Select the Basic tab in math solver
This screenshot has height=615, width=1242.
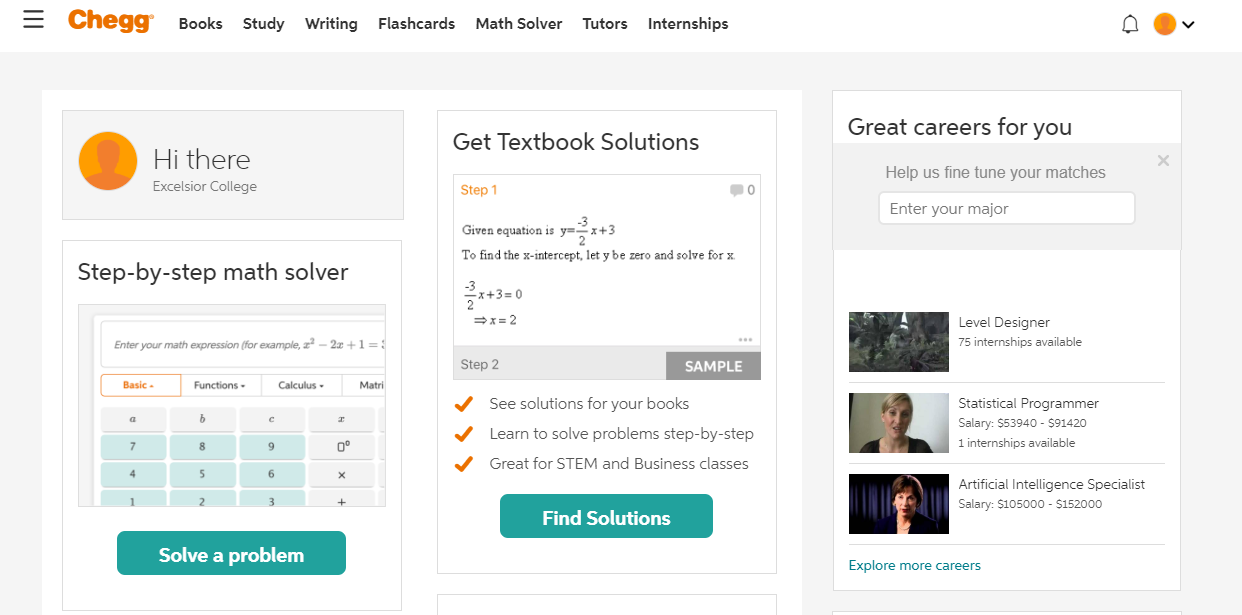pyautogui.click(x=141, y=385)
